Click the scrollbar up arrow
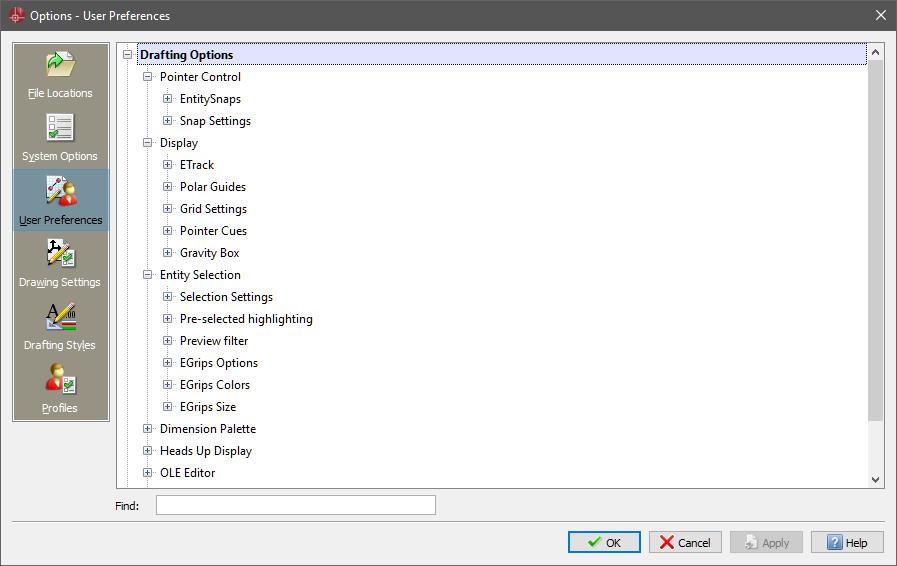Viewport: 897px width, 566px height. [875, 52]
